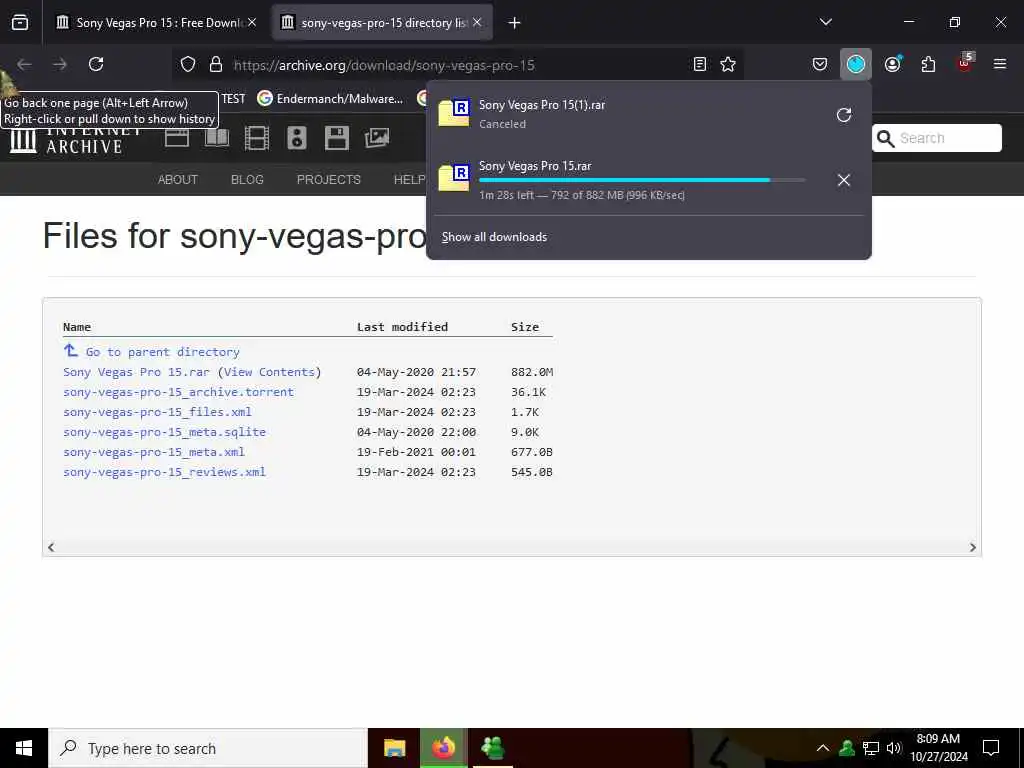Image resolution: width=1024 pixels, height=768 pixels.
Task: Open the Software floppy disk icon
Action: point(337,138)
